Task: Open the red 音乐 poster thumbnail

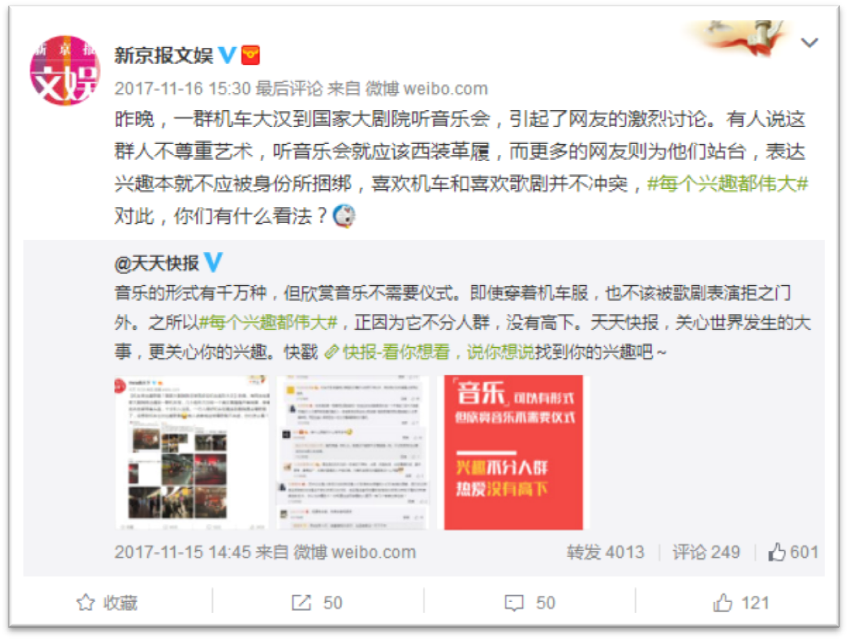Action: (x=513, y=452)
